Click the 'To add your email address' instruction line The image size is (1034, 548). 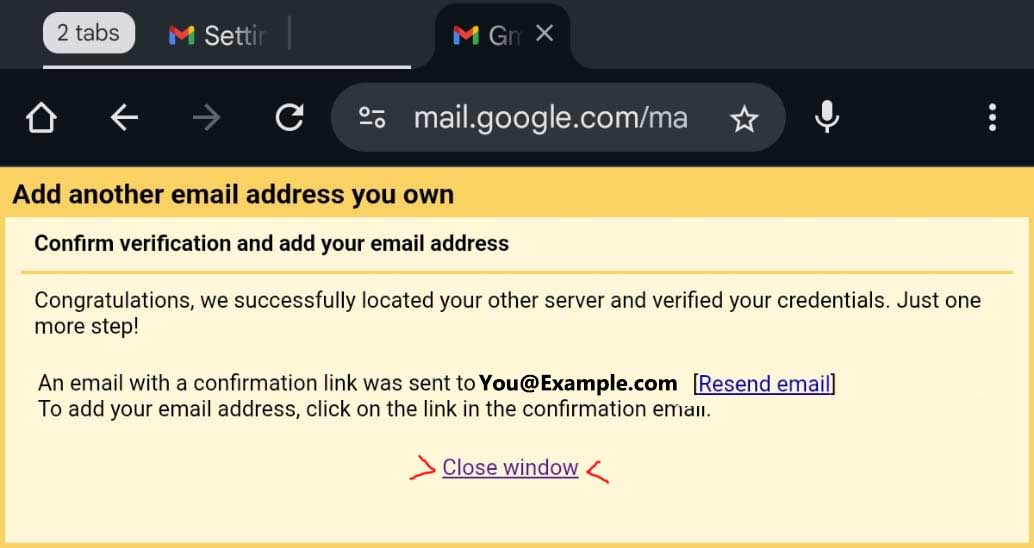(x=374, y=409)
